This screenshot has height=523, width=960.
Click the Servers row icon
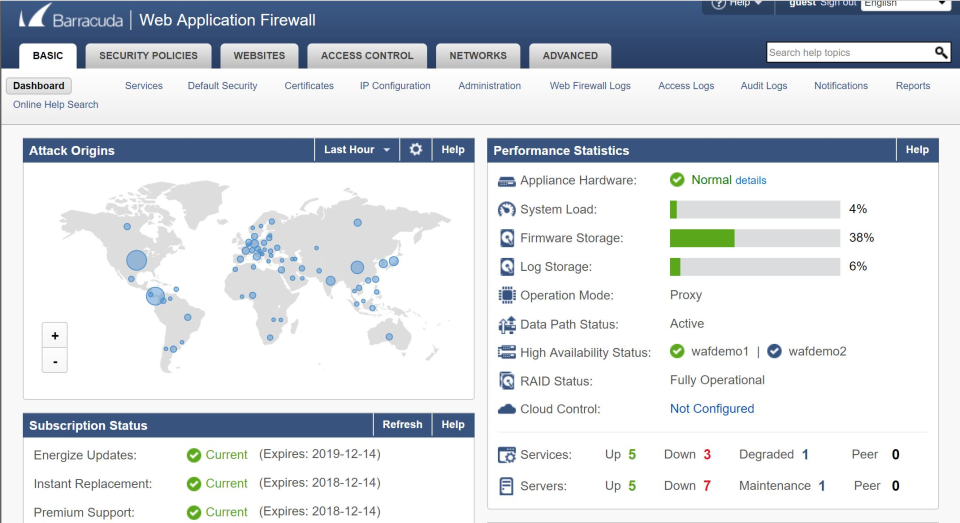click(506, 486)
